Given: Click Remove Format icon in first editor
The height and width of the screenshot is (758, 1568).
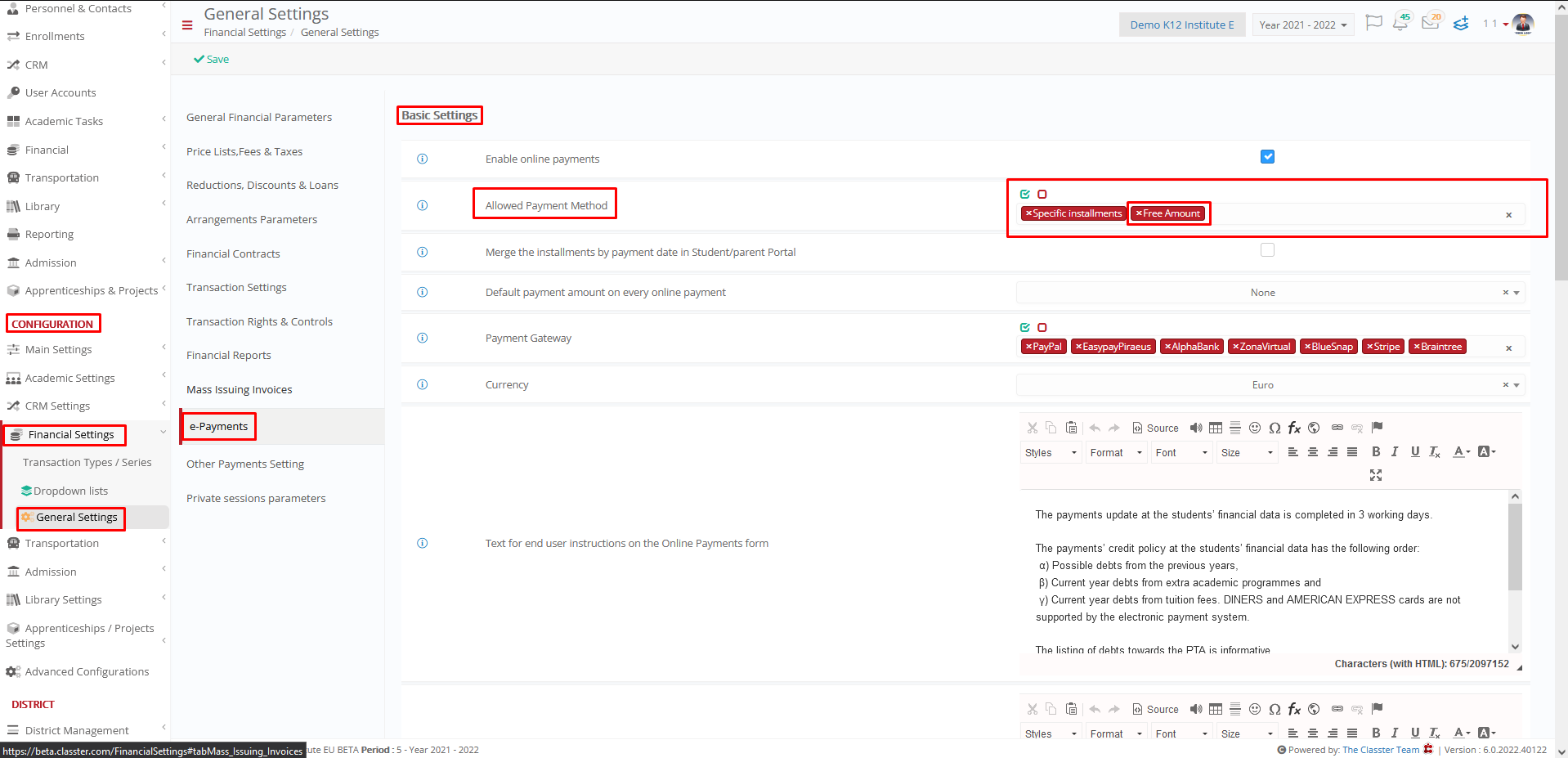Looking at the screenshot, I should (x=1435, y=452).
